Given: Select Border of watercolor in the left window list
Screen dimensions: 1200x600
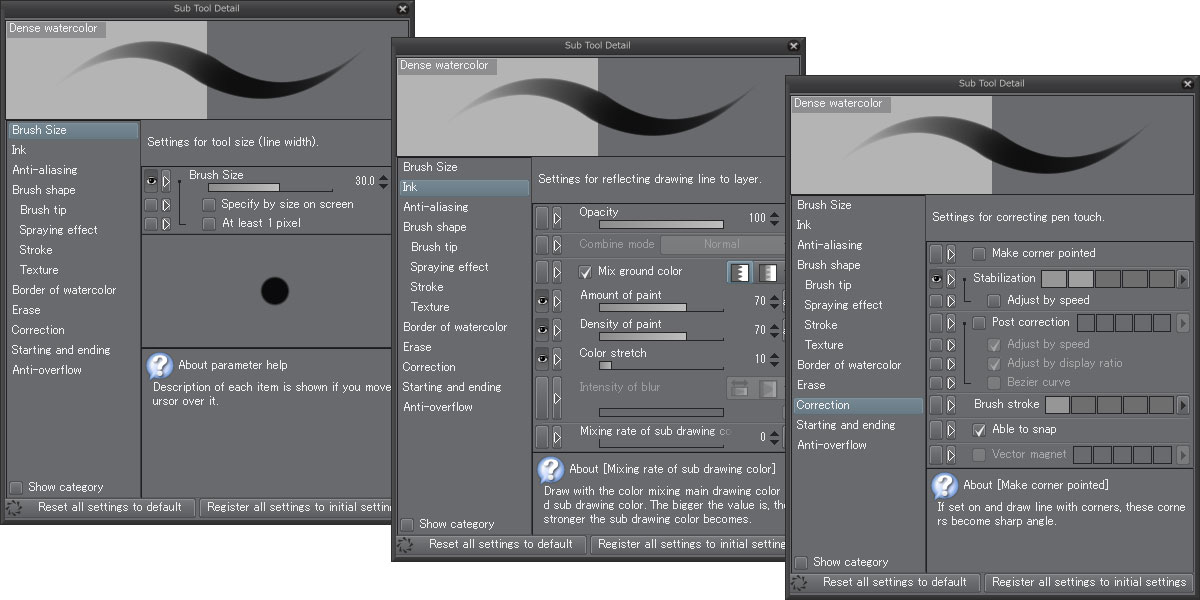Looking at the screenshot, I should point(64,290).
